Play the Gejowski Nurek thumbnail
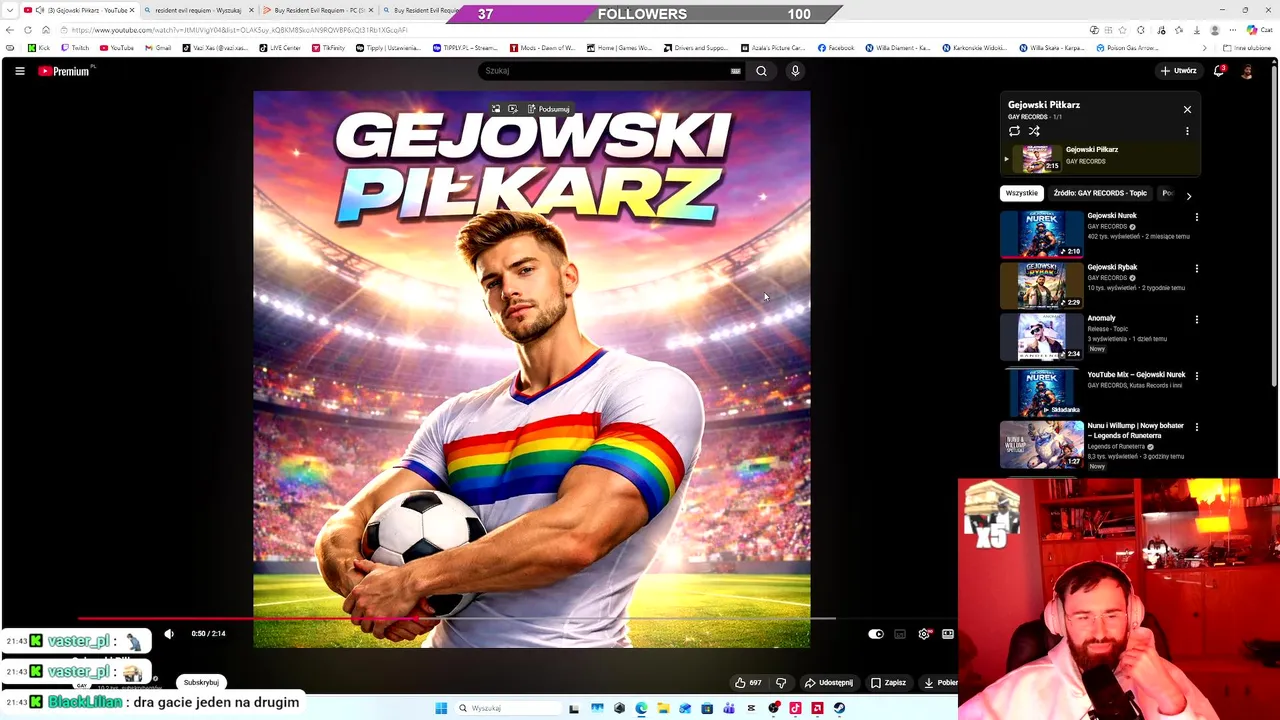 click(1042, 233)
